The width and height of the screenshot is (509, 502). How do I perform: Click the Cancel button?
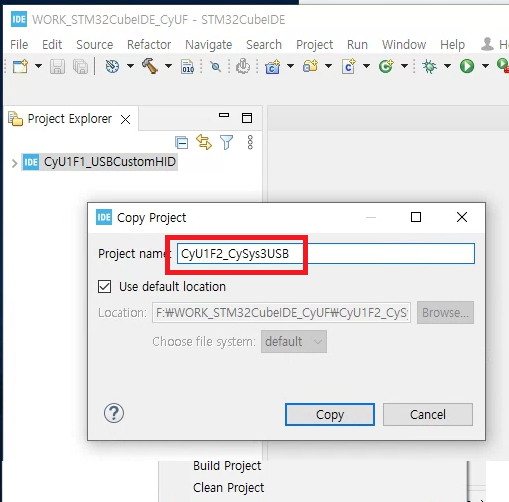pyautogui.click(x=428, y=414)
